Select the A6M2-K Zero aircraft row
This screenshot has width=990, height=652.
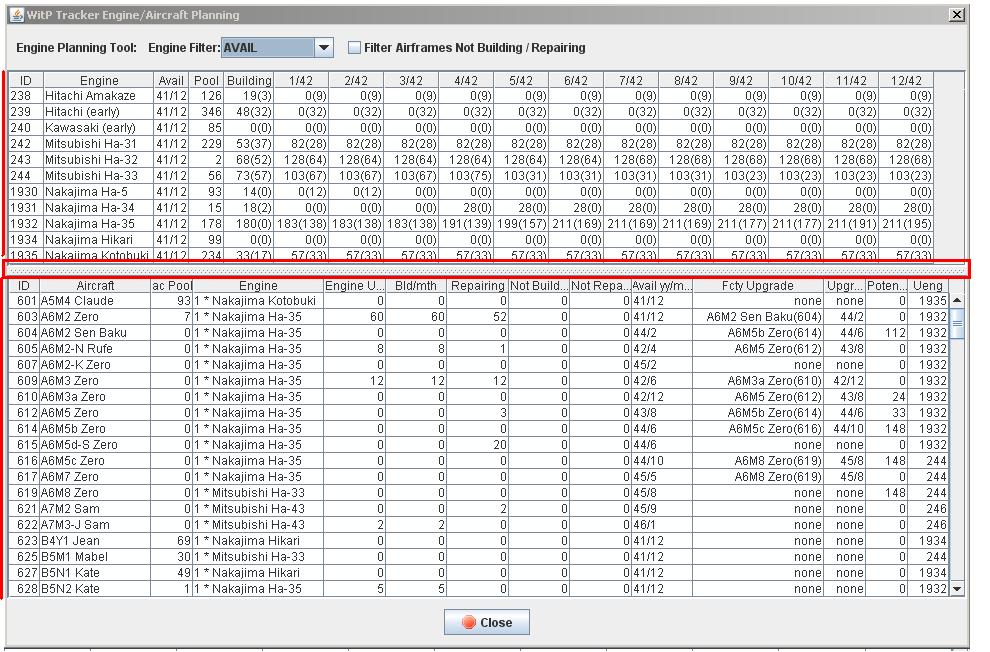pos(479,365)
